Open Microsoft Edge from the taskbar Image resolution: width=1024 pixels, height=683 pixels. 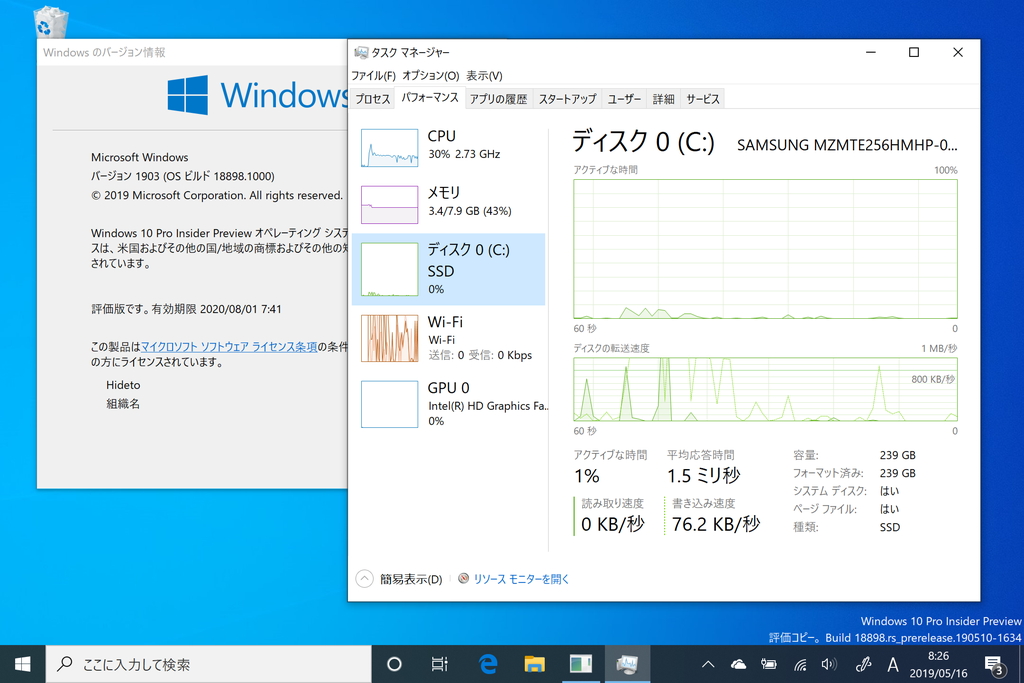pyautogui.click(x=487, y=663)
